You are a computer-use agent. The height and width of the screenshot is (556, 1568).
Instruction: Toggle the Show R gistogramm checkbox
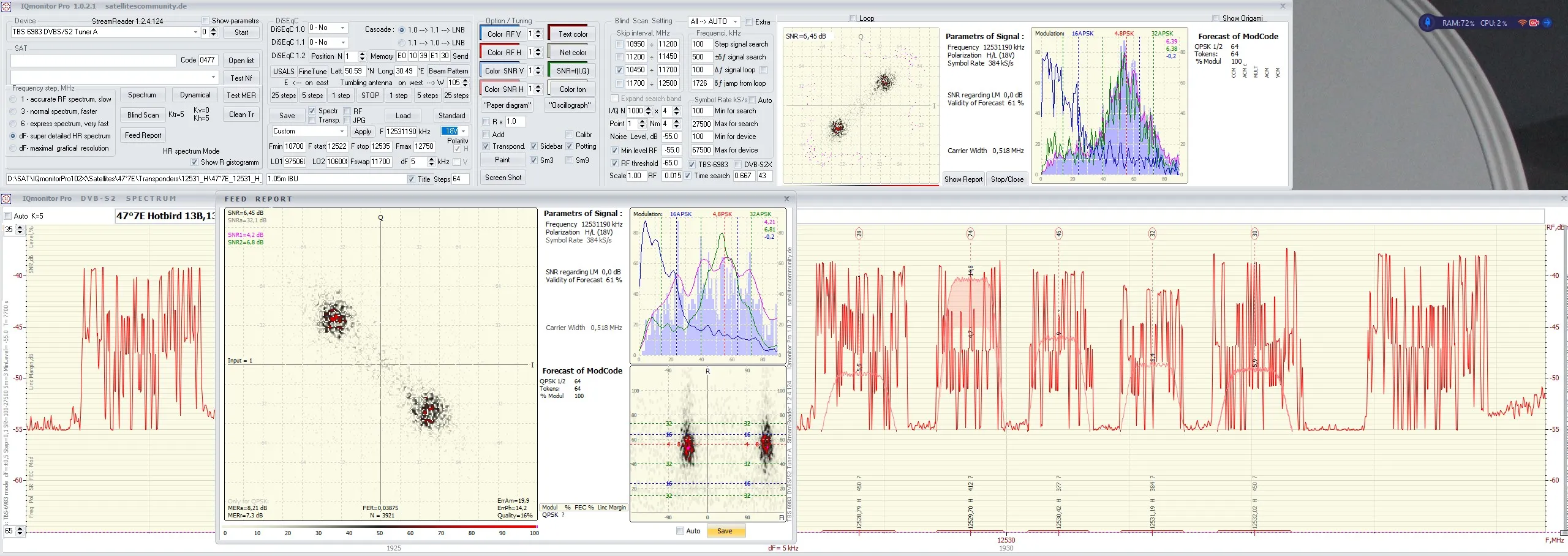click(194, 162)
